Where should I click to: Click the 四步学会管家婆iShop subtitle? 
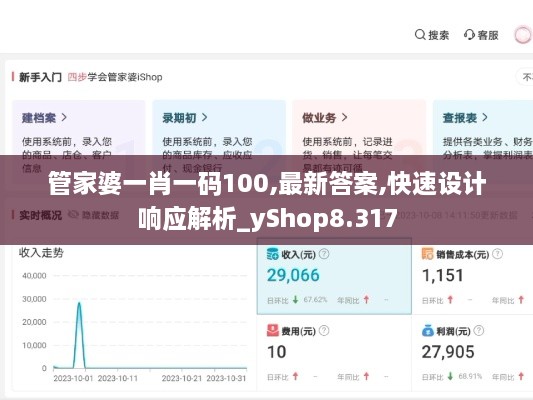point(115,77)
